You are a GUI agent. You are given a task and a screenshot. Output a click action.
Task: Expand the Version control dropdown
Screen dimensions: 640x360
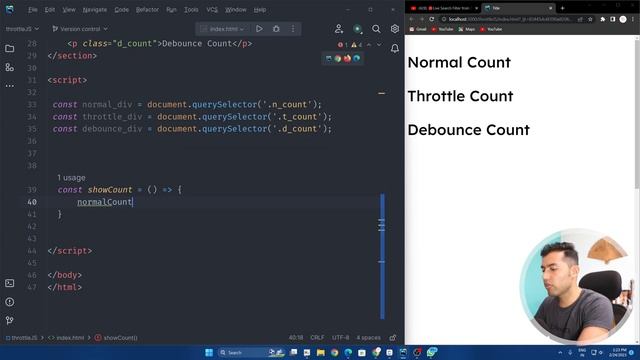pos(80,29)
